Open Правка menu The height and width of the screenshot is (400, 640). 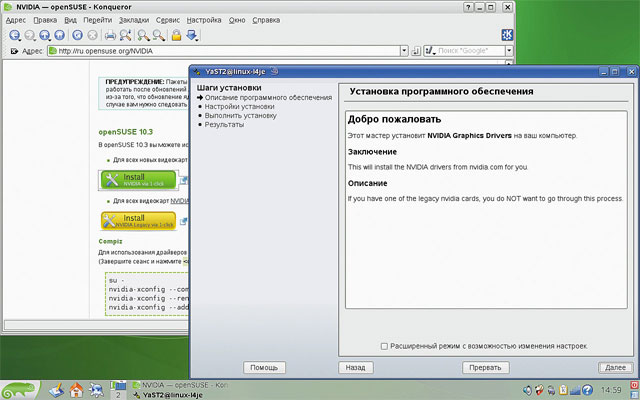(45, 20)
